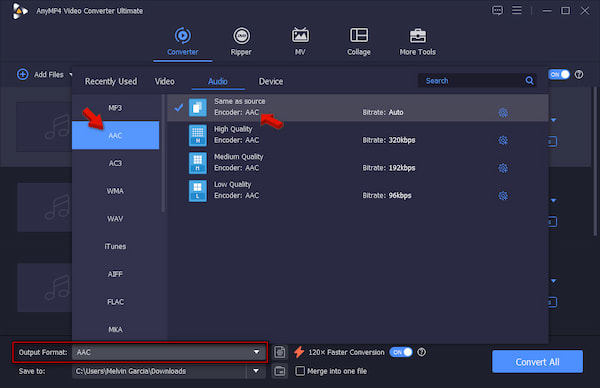Switch to the Video tab
The width and height of the screenshot is (600, 388).
(165, 81)
